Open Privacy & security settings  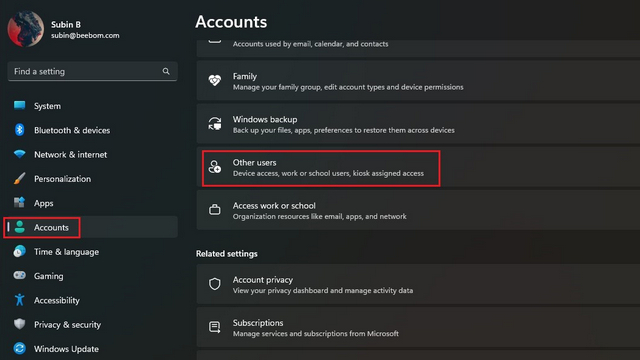92,324
